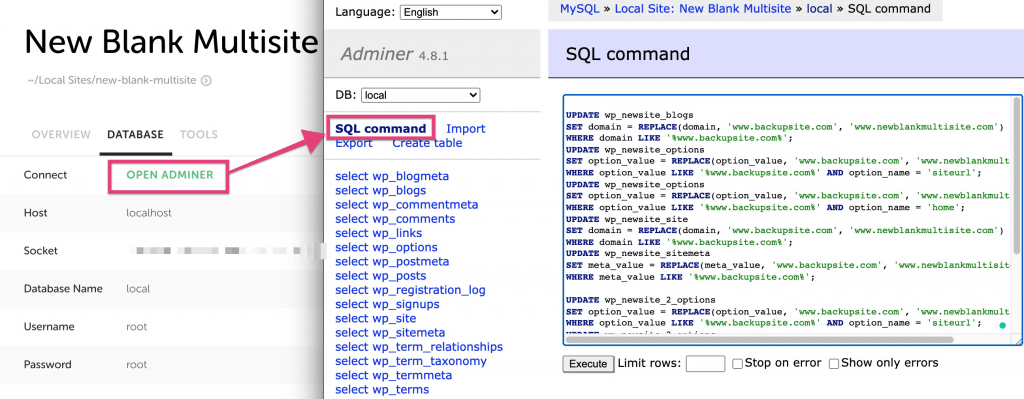Click the green Grammarly dot in editor

(x=1002, y=325)
